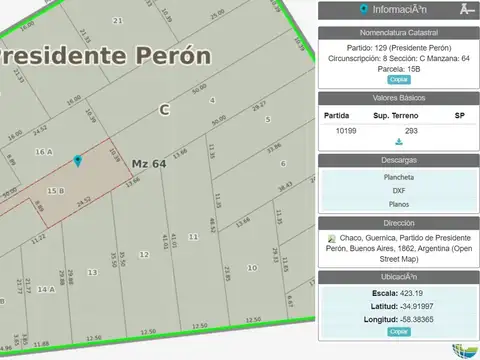
Task: Select parcel 15 B on the map
Action: click(55, 191)
